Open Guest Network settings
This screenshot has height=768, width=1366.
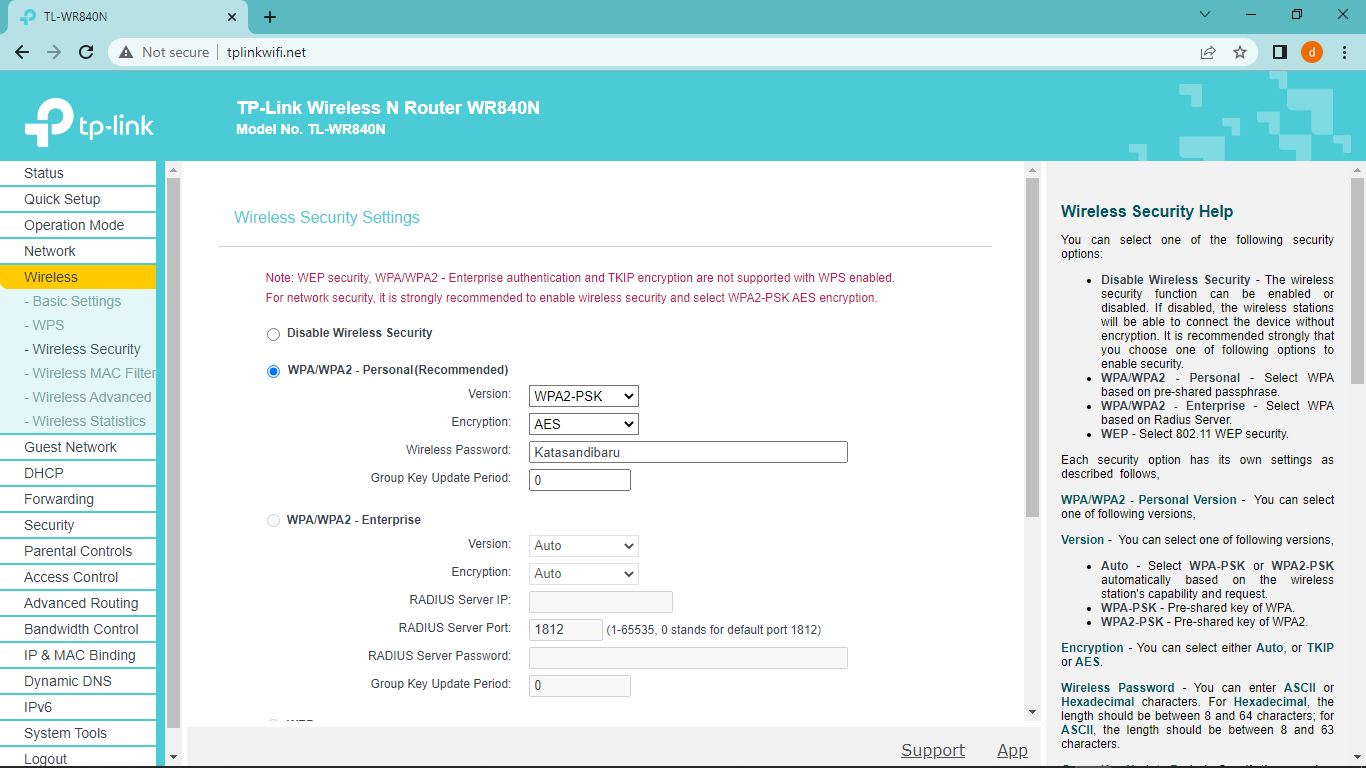pyautogui.click(x=78, y=447)
